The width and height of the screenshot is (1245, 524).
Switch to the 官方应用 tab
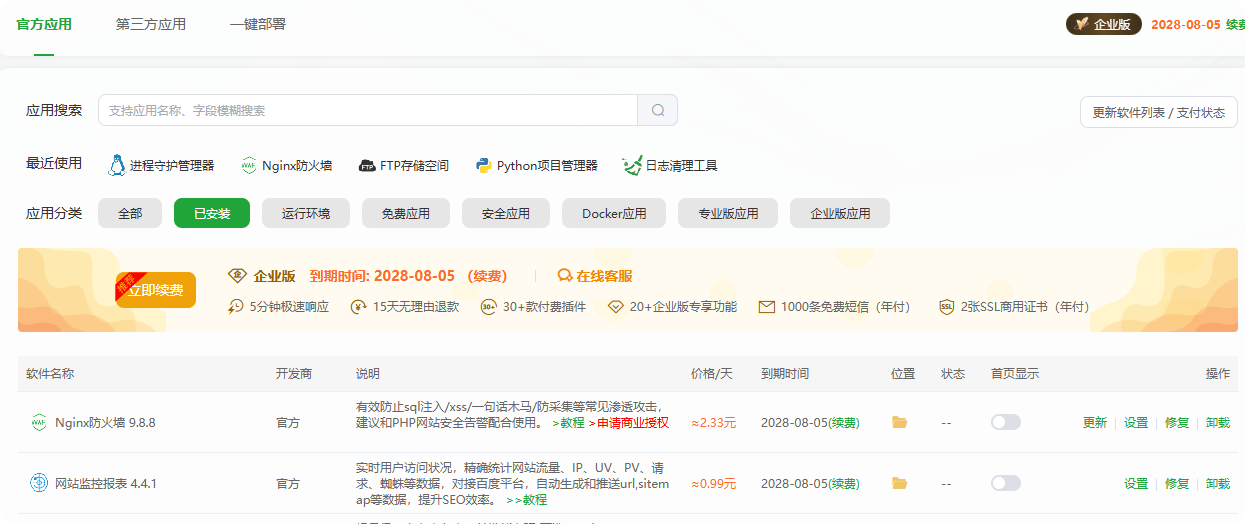tap(44, 24)
